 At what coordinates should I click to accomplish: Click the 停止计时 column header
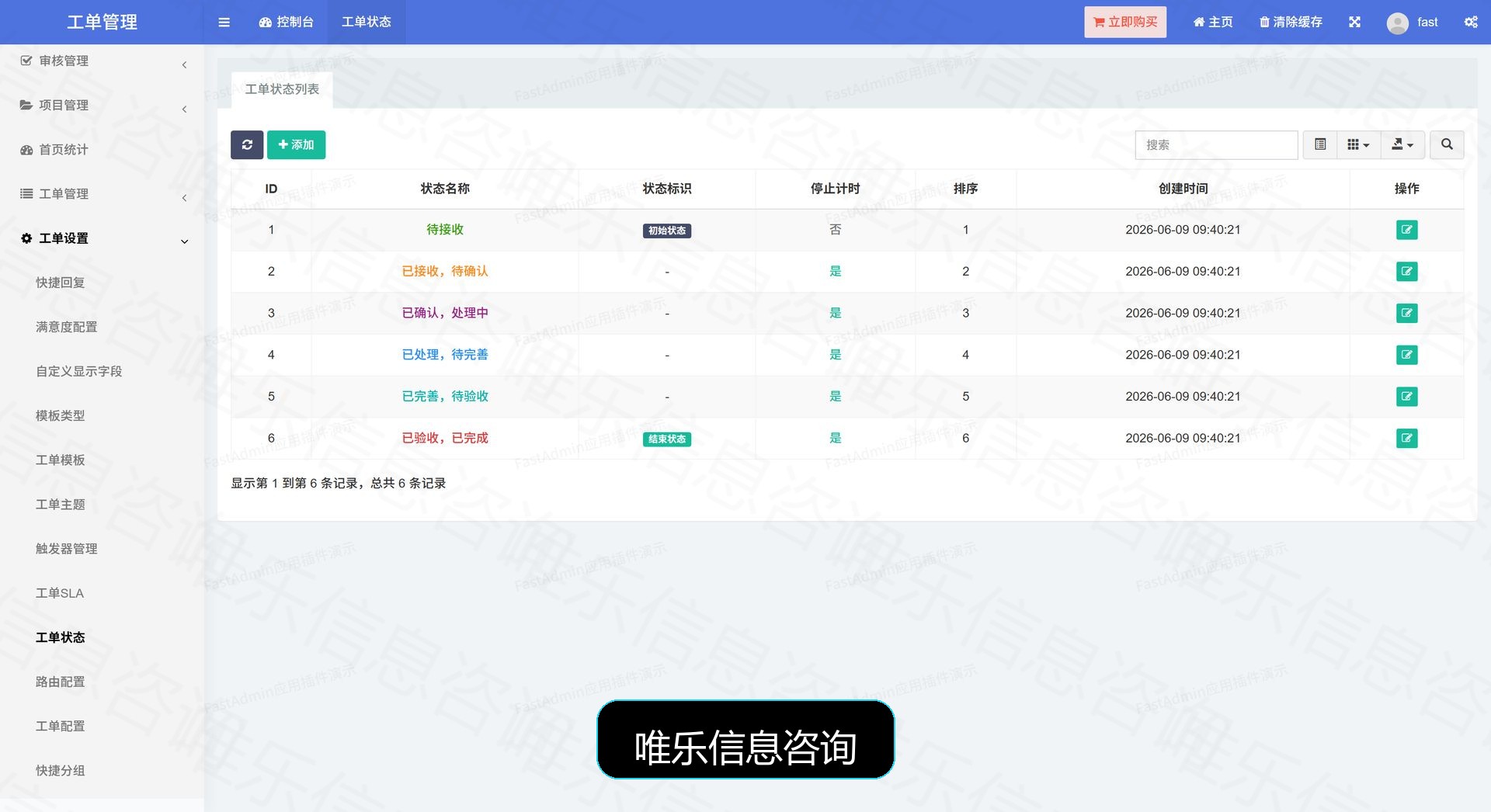click(x=835, y=189)
